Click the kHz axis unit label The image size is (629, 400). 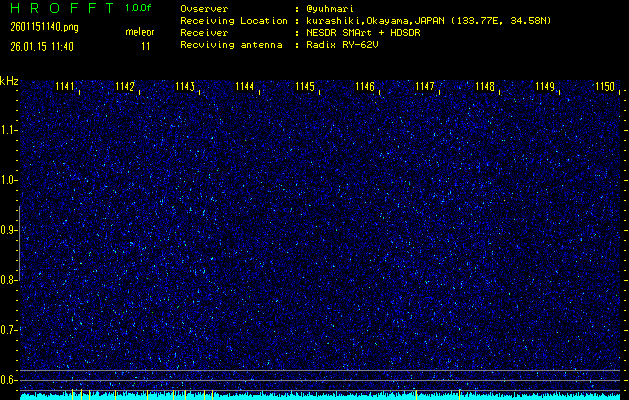coord(10,81)
